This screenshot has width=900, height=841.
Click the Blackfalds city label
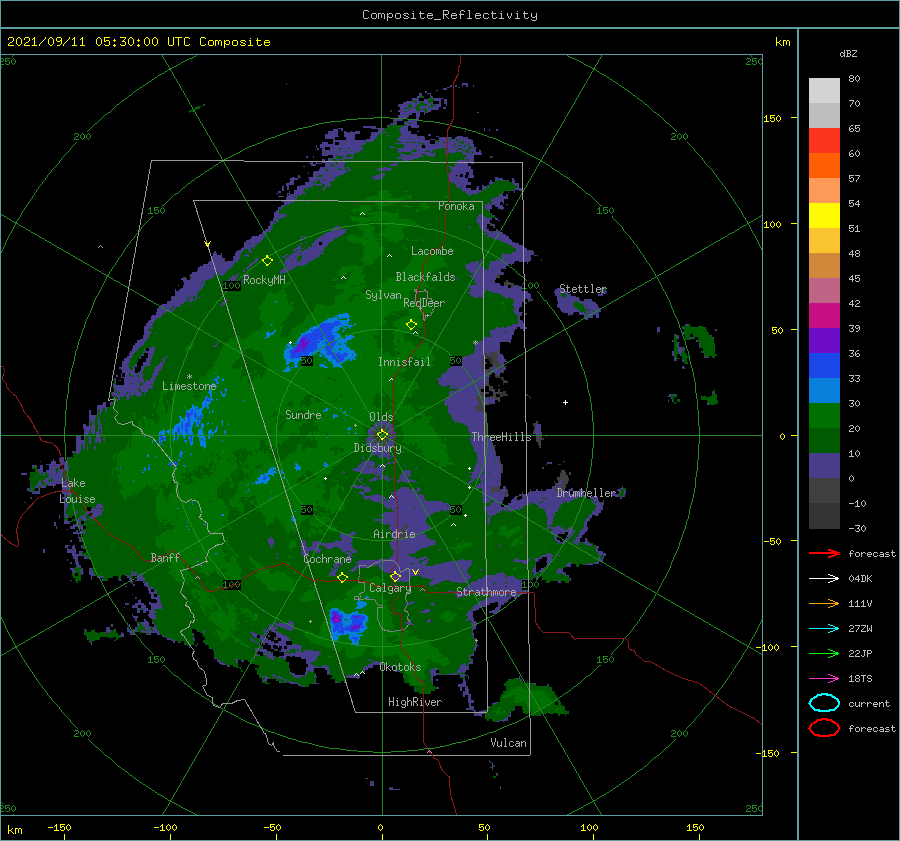click(x=425, y=277)
